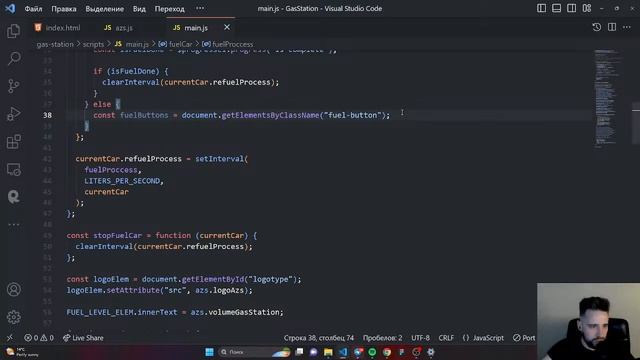Click FUEL_LEVEL_ELEM.innerText in code
The width and height of the screenshot is (640, 360).
[122, 312]
